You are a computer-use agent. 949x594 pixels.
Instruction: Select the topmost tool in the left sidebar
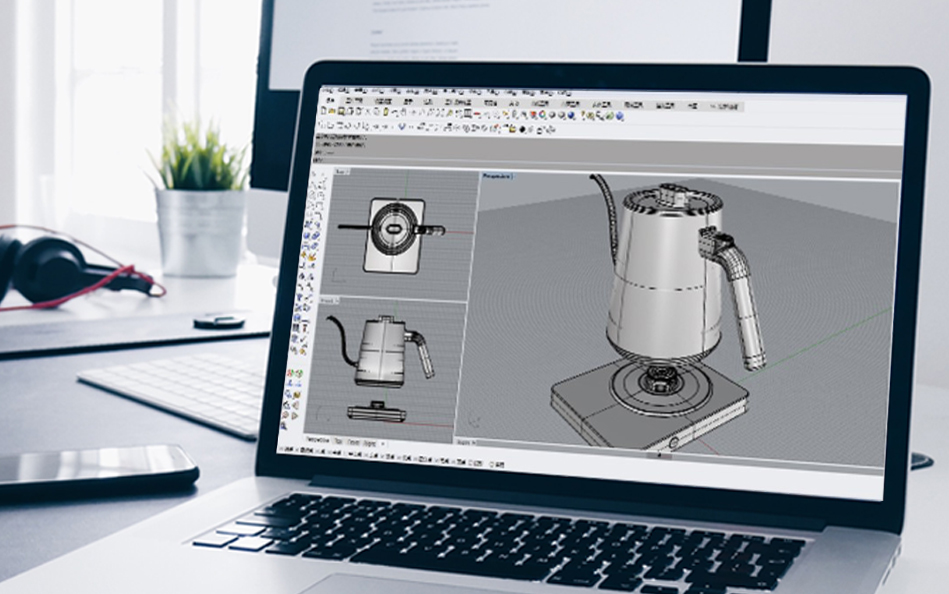point(314,176)
